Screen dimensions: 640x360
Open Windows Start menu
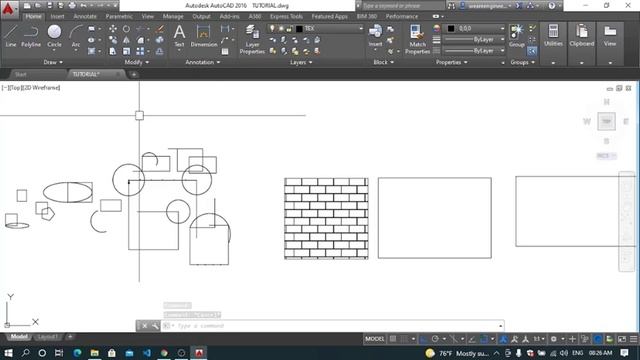[x=8, y=353]
